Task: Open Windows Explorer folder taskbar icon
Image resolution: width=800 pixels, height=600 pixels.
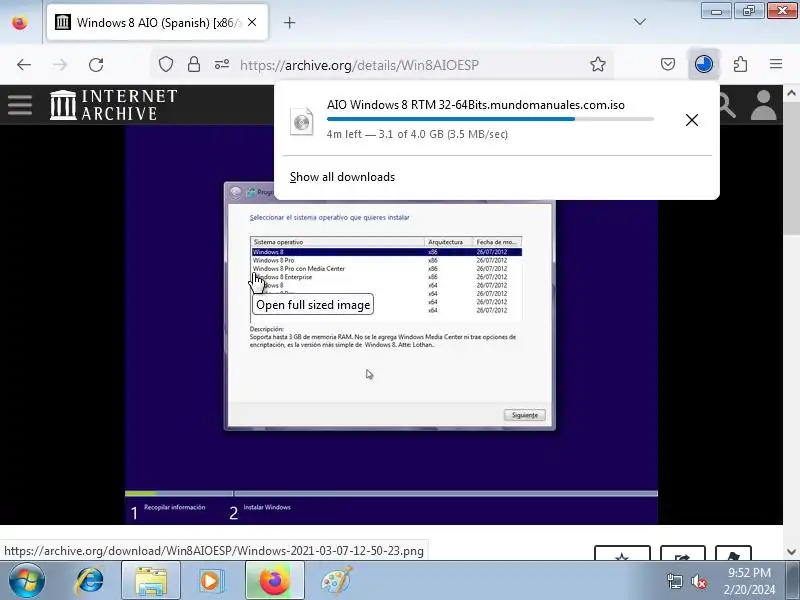Action: (x=151, y=581)
